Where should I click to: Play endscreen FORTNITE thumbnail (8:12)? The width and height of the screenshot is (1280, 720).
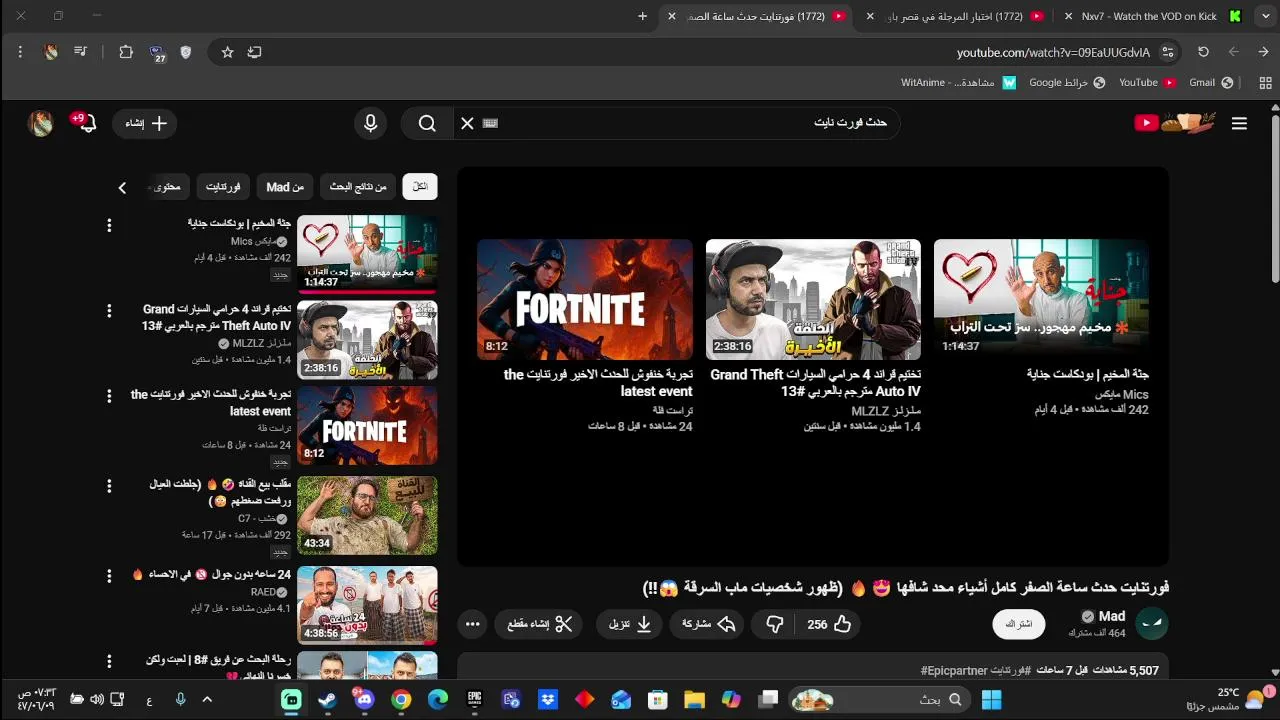585,299
